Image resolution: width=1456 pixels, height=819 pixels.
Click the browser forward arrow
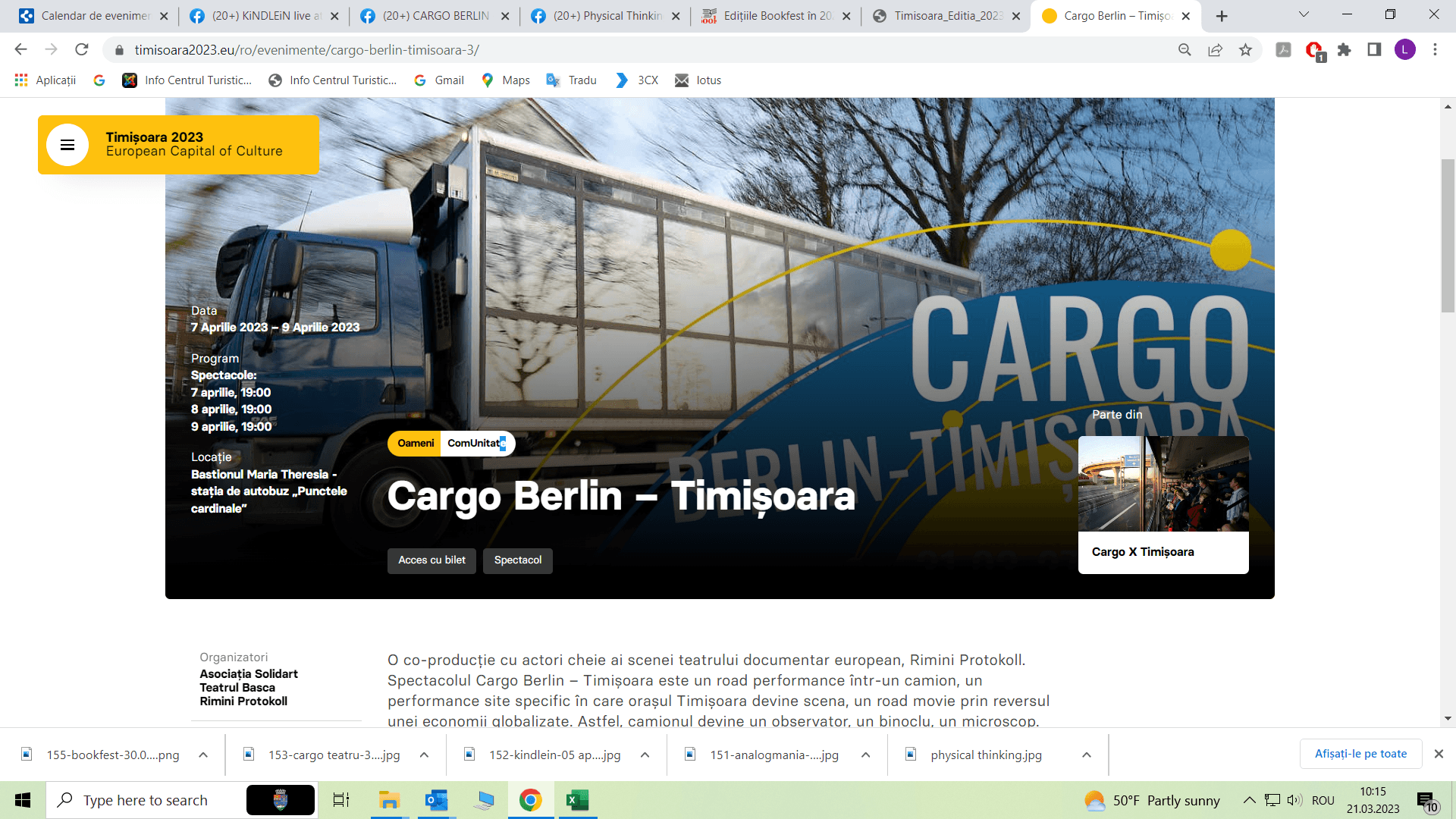(51, 50)
